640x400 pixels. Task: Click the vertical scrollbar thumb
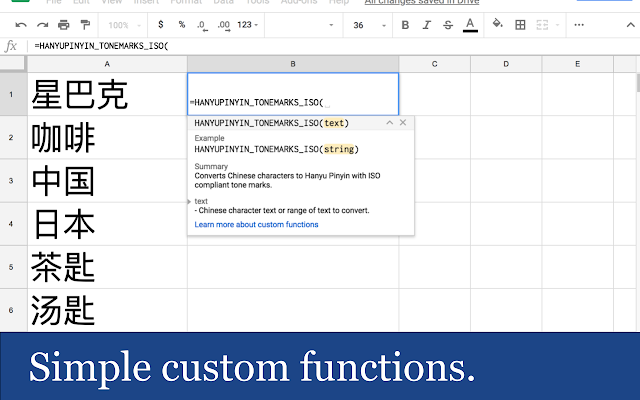click(x=638, y=82)
